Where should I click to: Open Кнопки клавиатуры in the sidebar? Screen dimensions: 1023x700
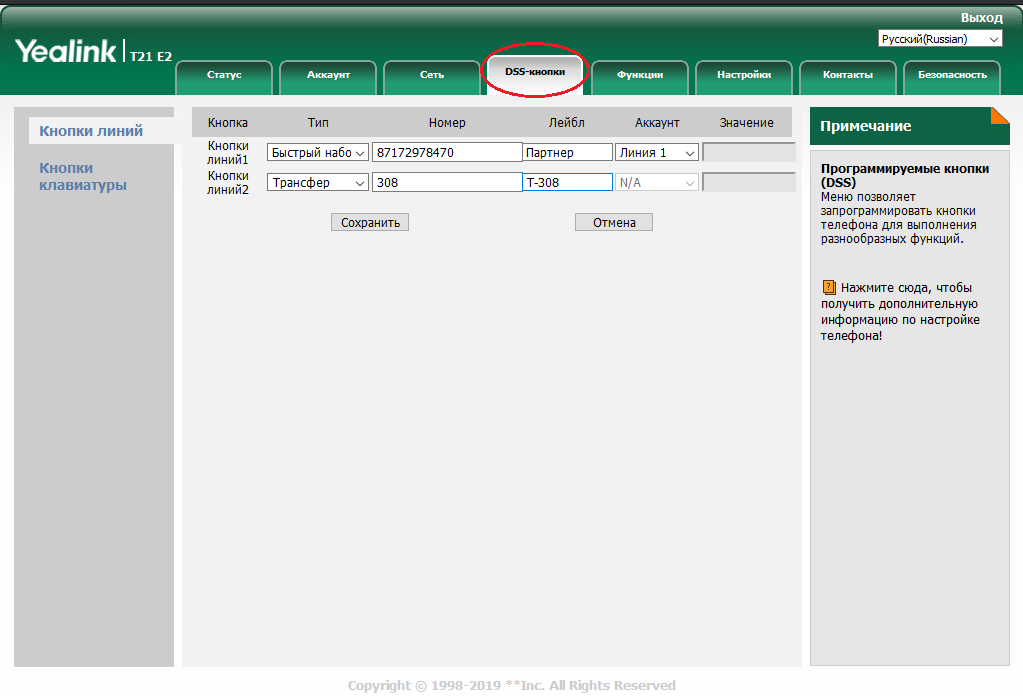coord(82,176)
